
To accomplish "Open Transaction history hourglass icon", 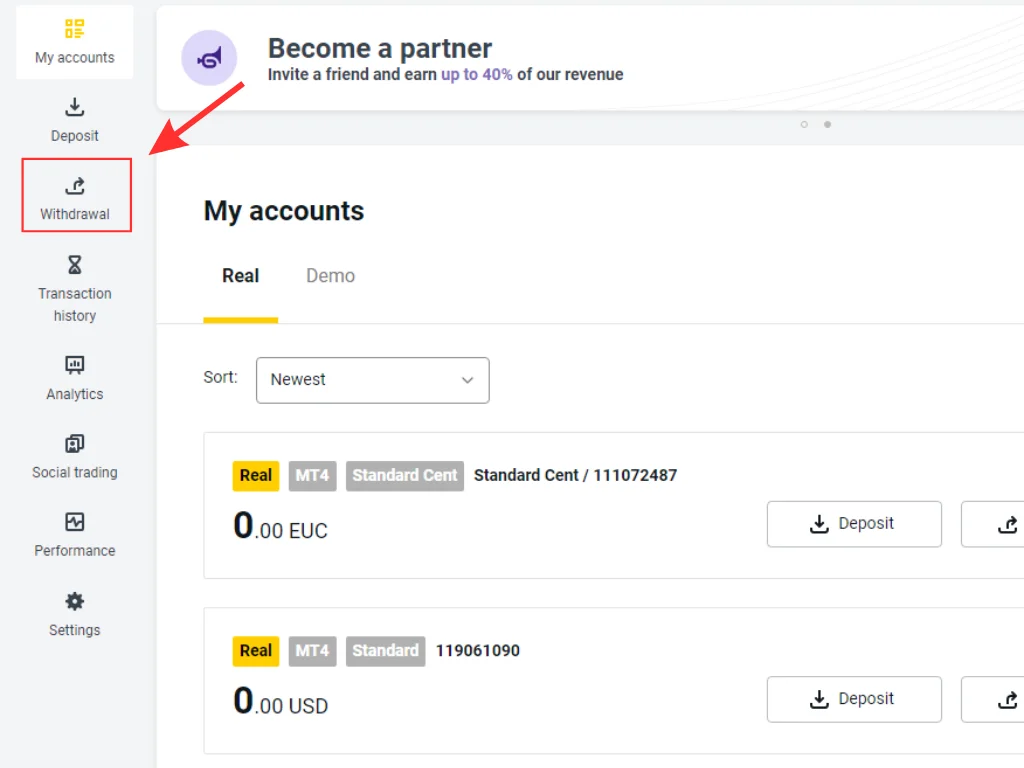I will pos(75,265).
